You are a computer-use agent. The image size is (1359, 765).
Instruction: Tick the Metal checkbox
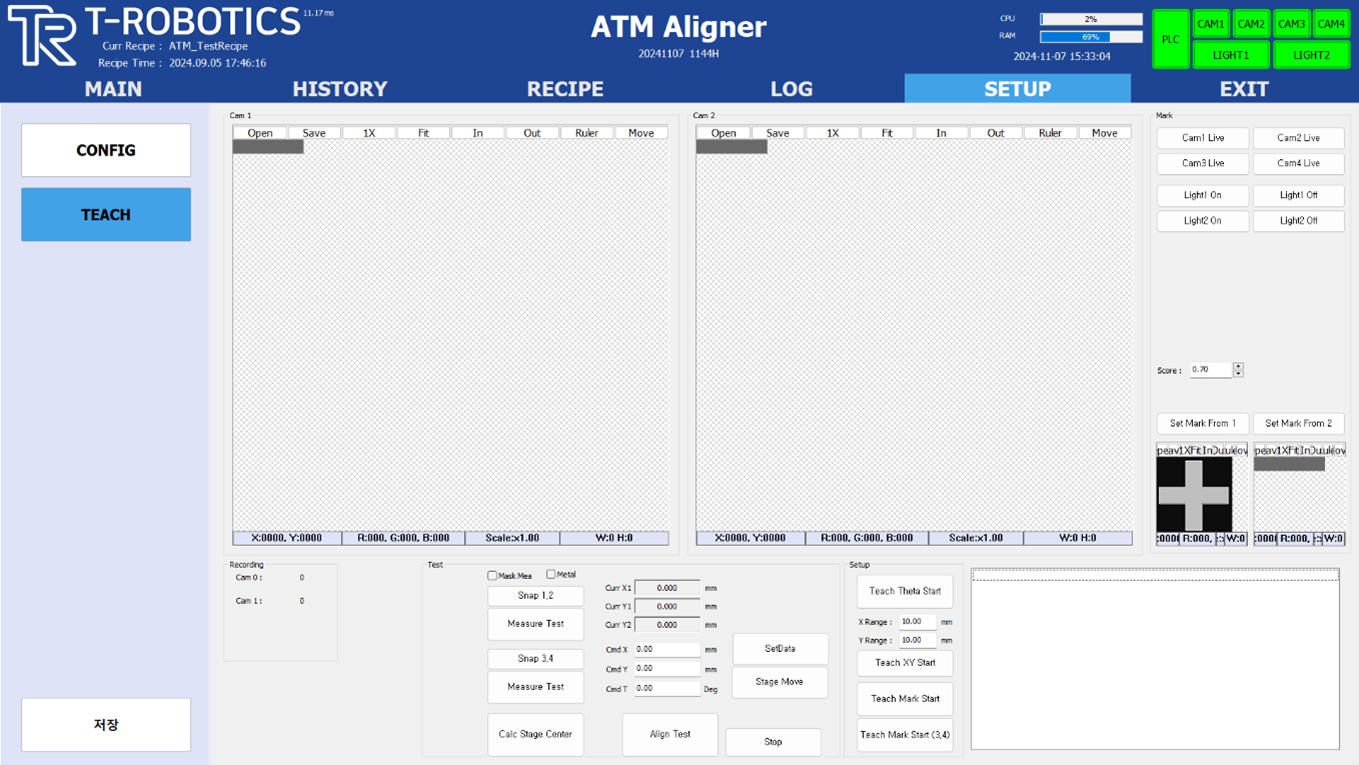click(x=551, y=575)
